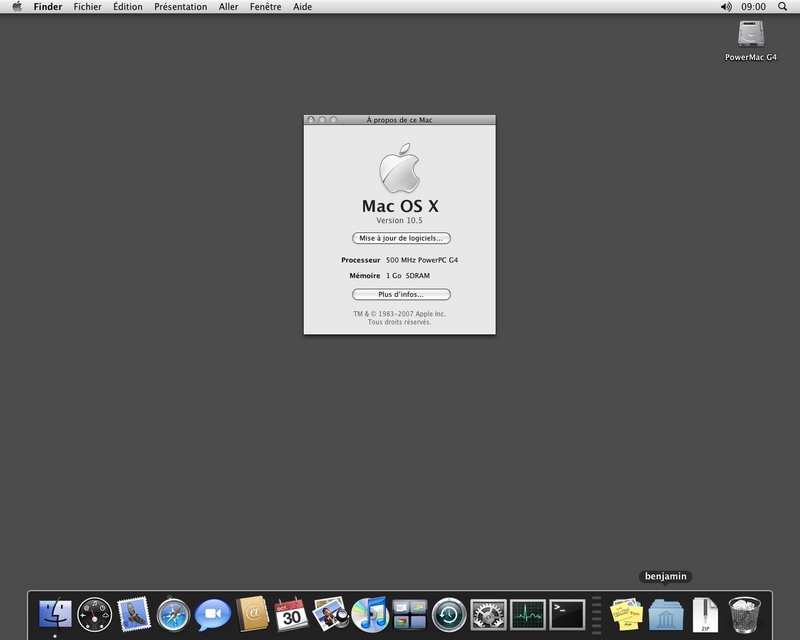Viewport: 800px width, 640px height.
Task: Launch iCal calendar icon
Action: point(291,613)
